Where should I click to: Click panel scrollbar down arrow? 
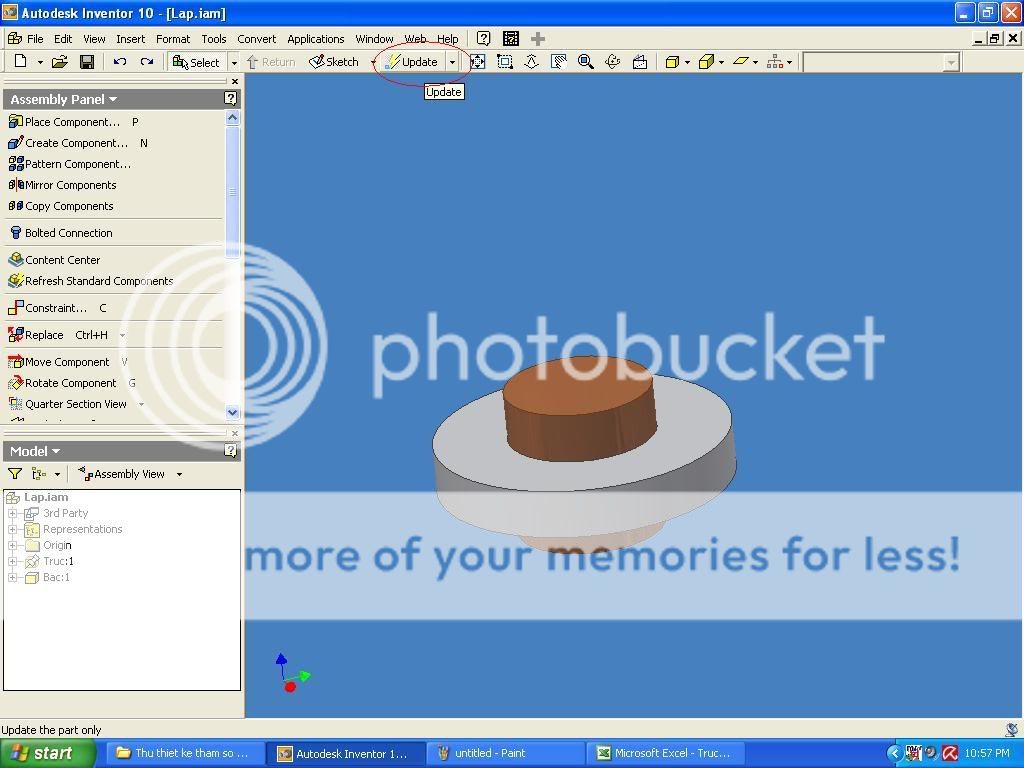click(232, 412)
